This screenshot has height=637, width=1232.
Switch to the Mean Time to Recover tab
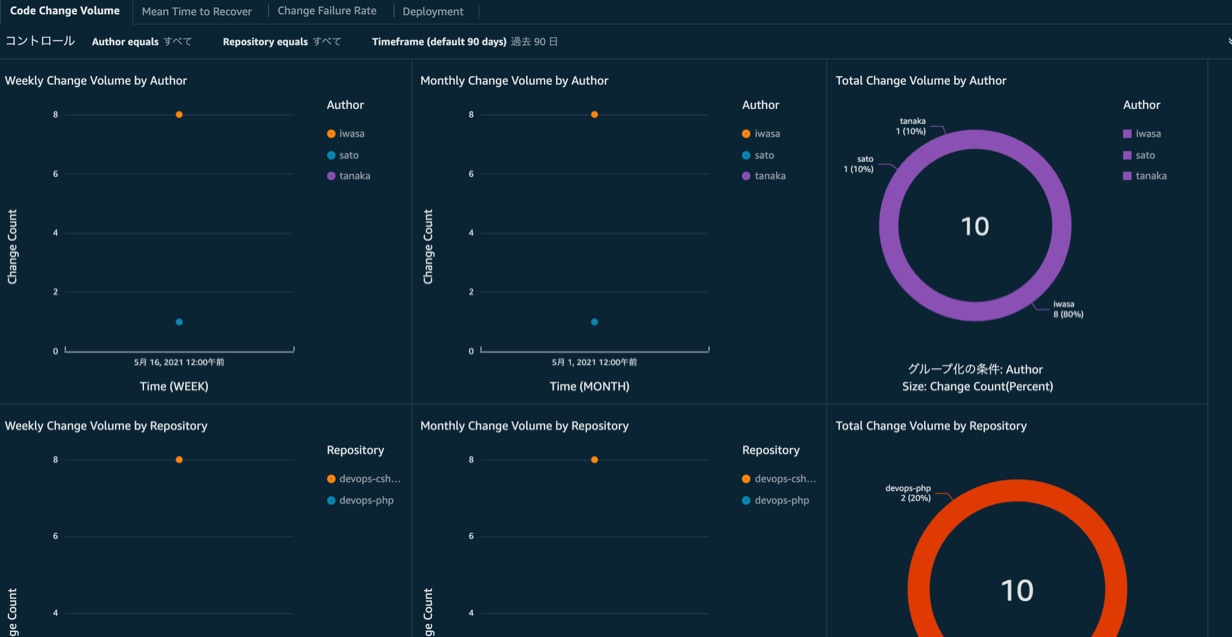[198, 11]
